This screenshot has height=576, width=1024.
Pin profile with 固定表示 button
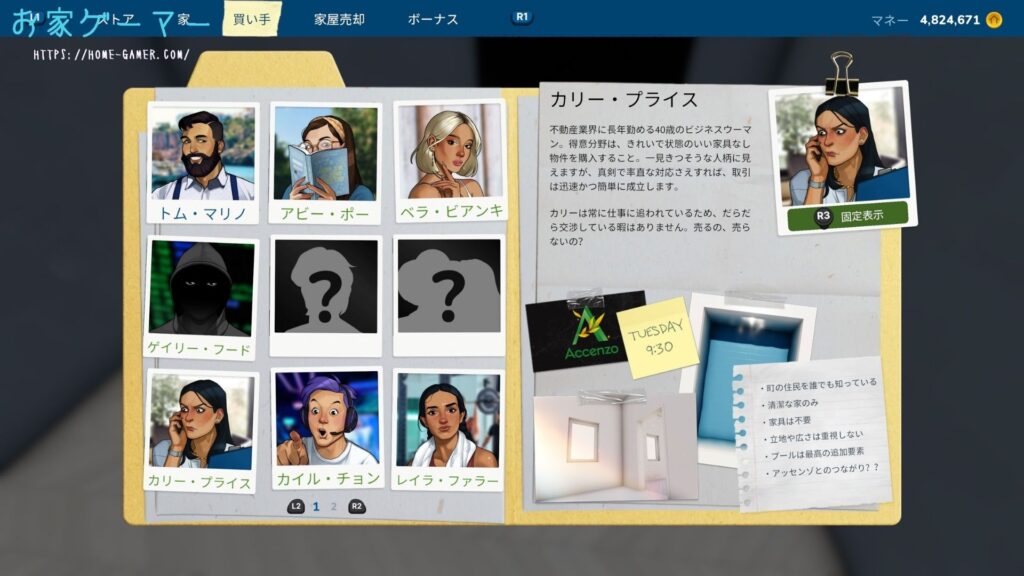[848, 216]
